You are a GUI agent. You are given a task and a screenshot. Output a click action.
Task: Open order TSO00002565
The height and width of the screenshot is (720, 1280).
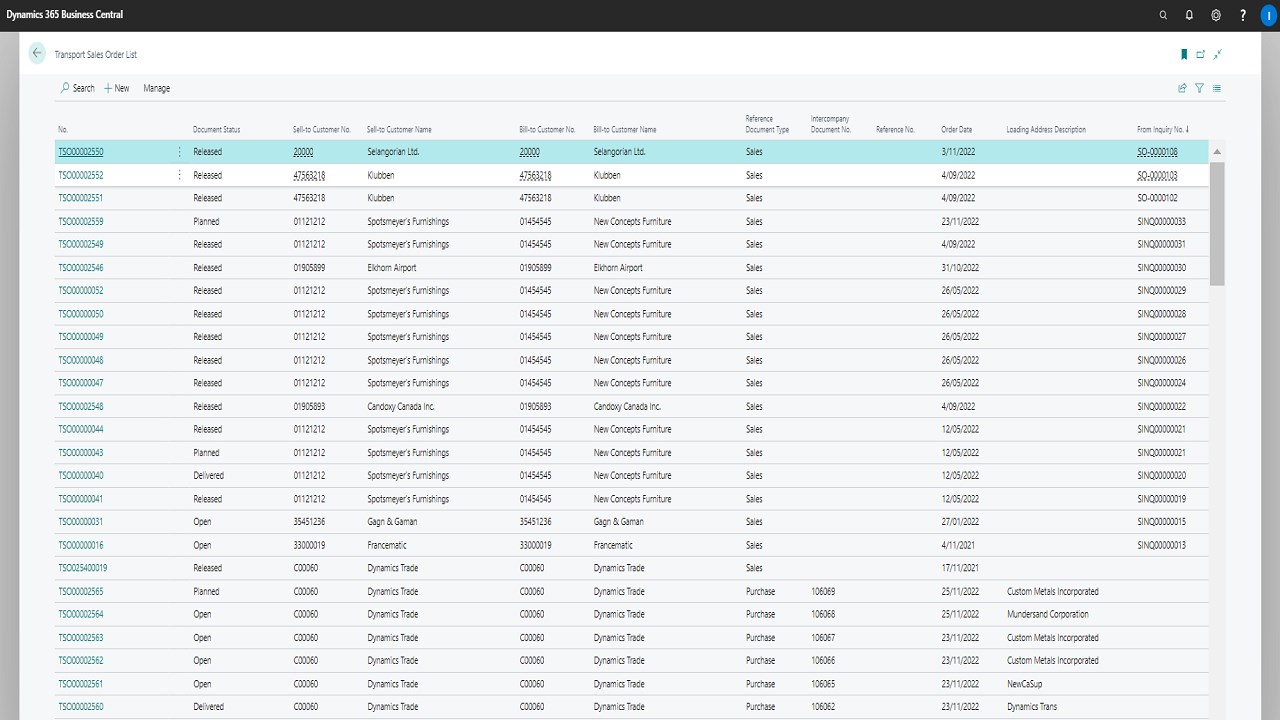(81, 591)
